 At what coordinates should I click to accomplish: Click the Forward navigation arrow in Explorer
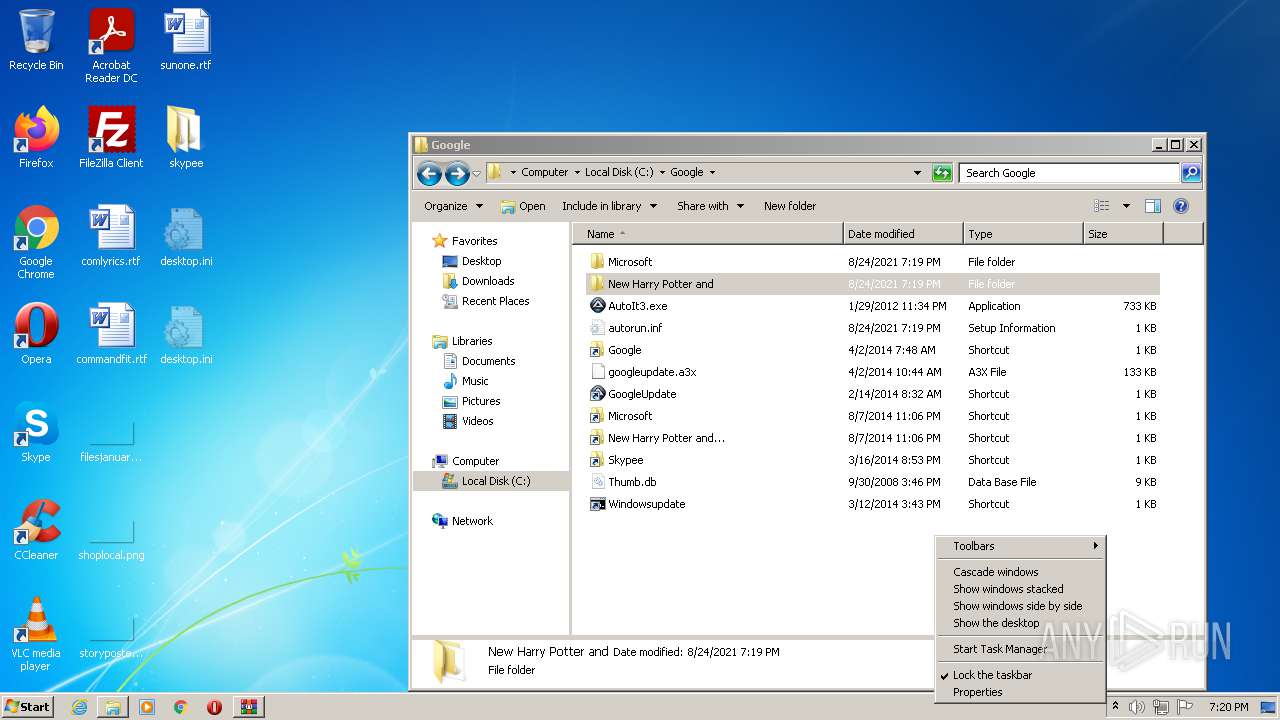click(457, 174)
